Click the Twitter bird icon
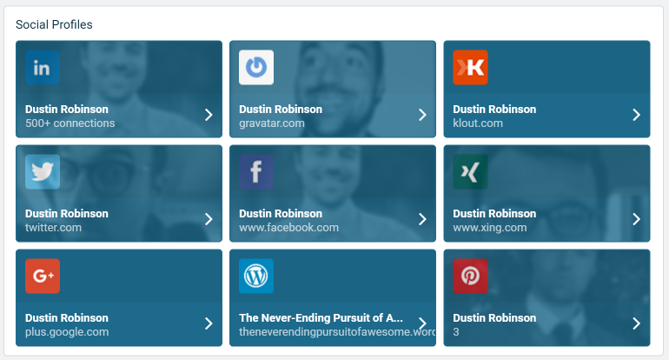669x360 pixels. click(42, 172)
